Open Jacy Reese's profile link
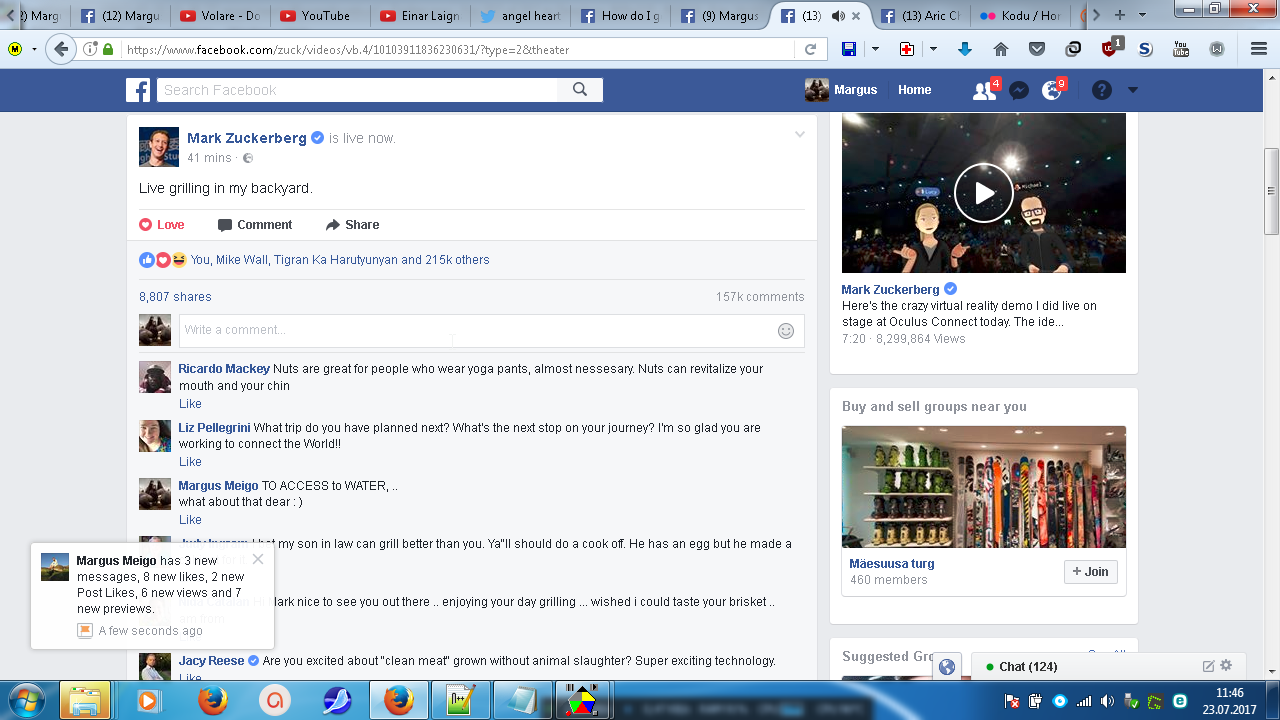The width and height of the screenshot is (1280, 720). point(211,661)
